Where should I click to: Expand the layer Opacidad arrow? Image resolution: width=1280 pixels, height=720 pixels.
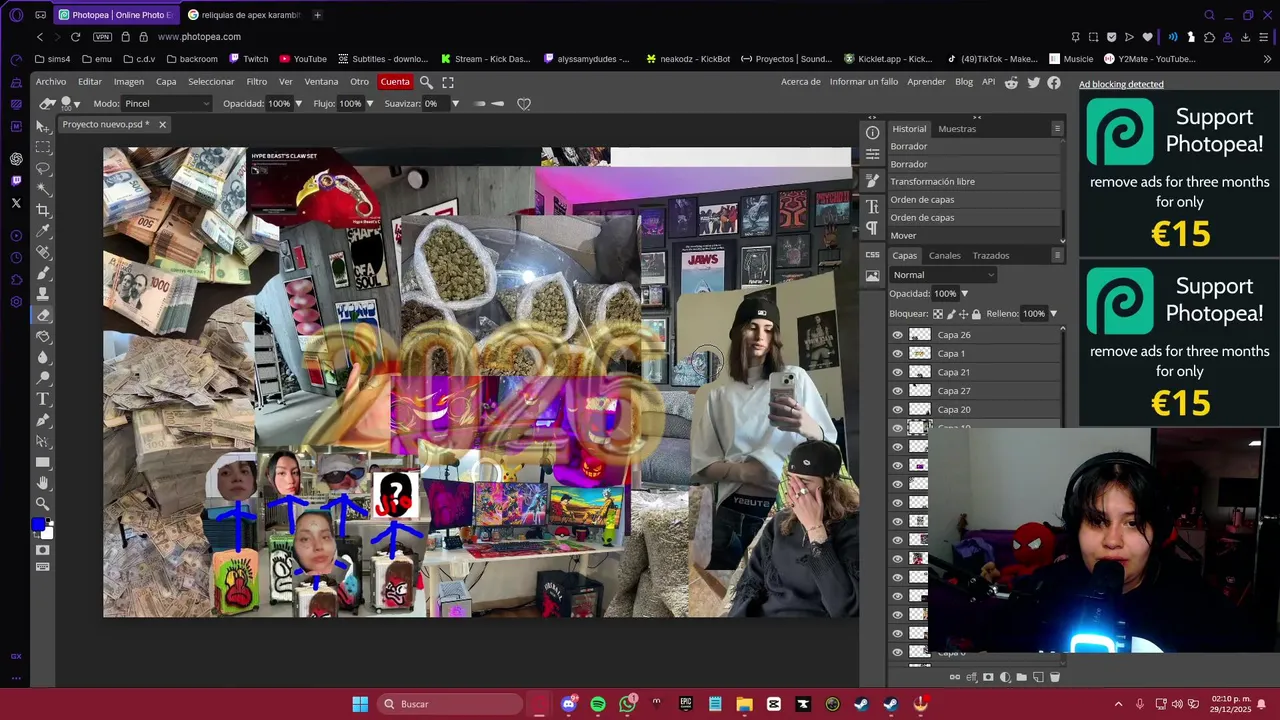pos(964,294)
